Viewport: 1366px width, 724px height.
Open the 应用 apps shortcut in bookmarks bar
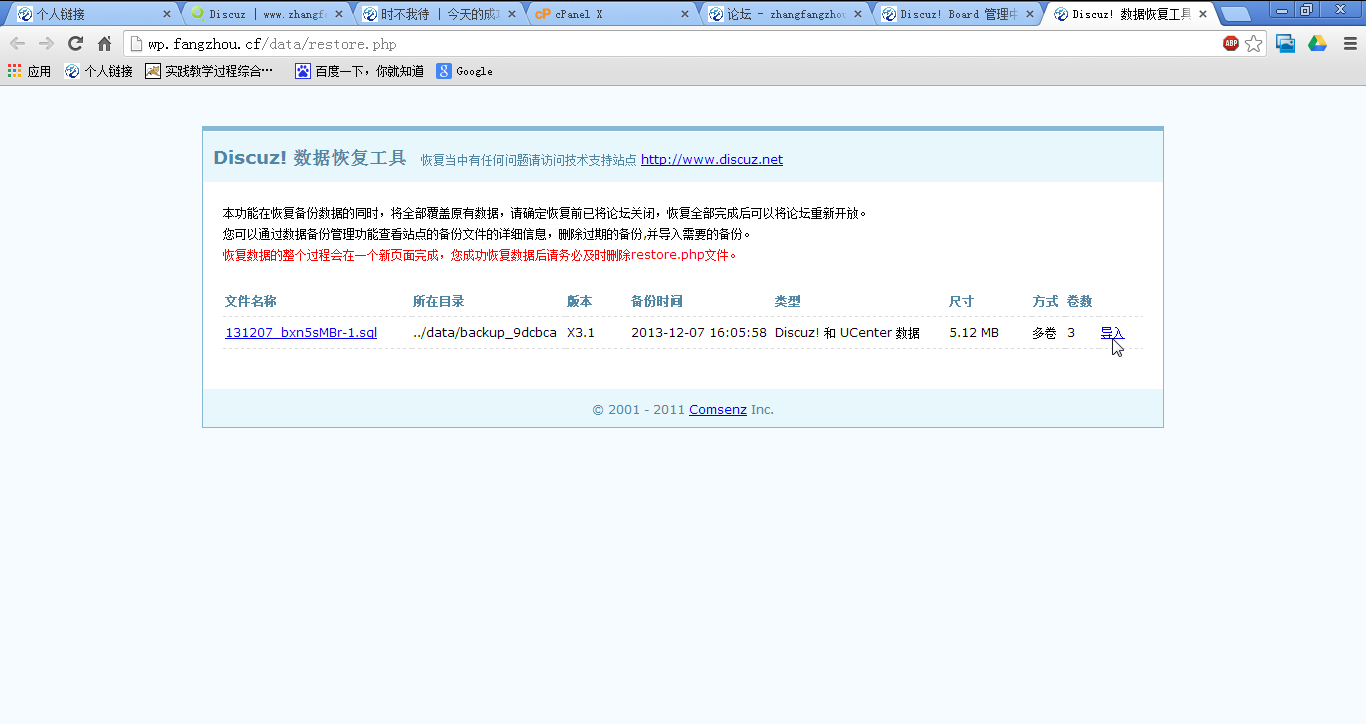[x=29, y=71]
